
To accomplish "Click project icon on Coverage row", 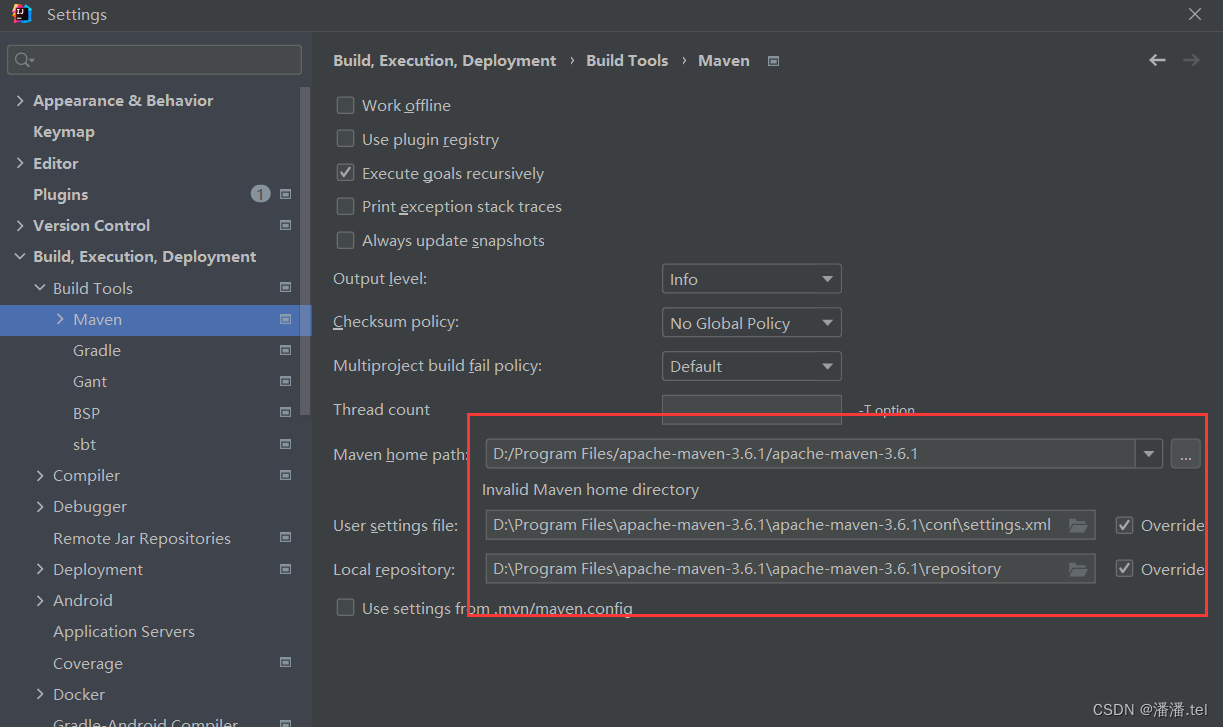I will coord(285,663).
